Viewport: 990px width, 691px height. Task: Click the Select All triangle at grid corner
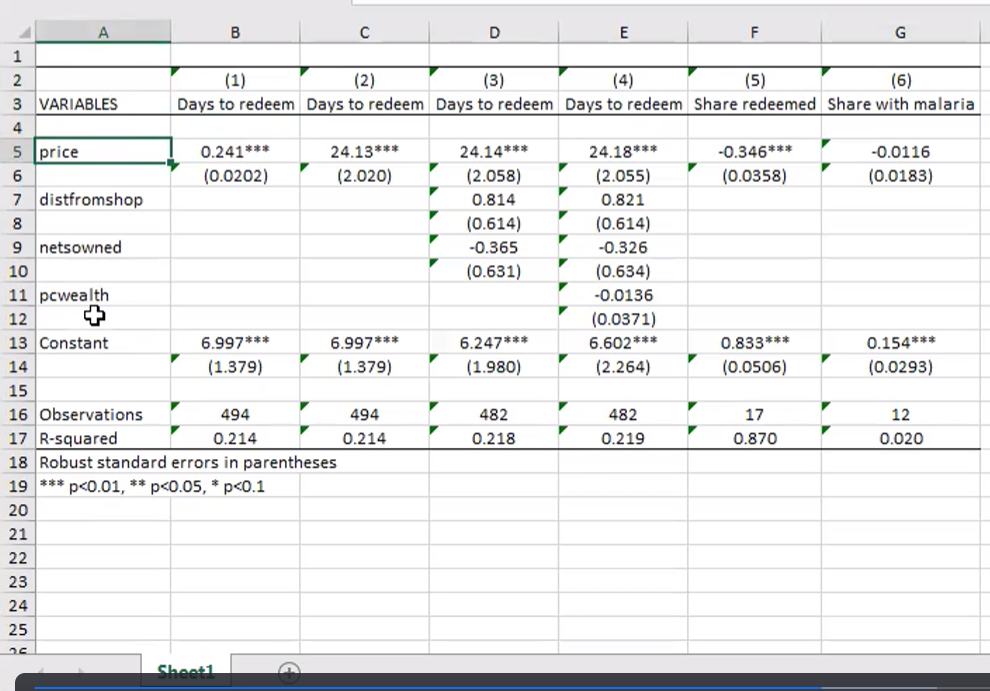[26, 32]
